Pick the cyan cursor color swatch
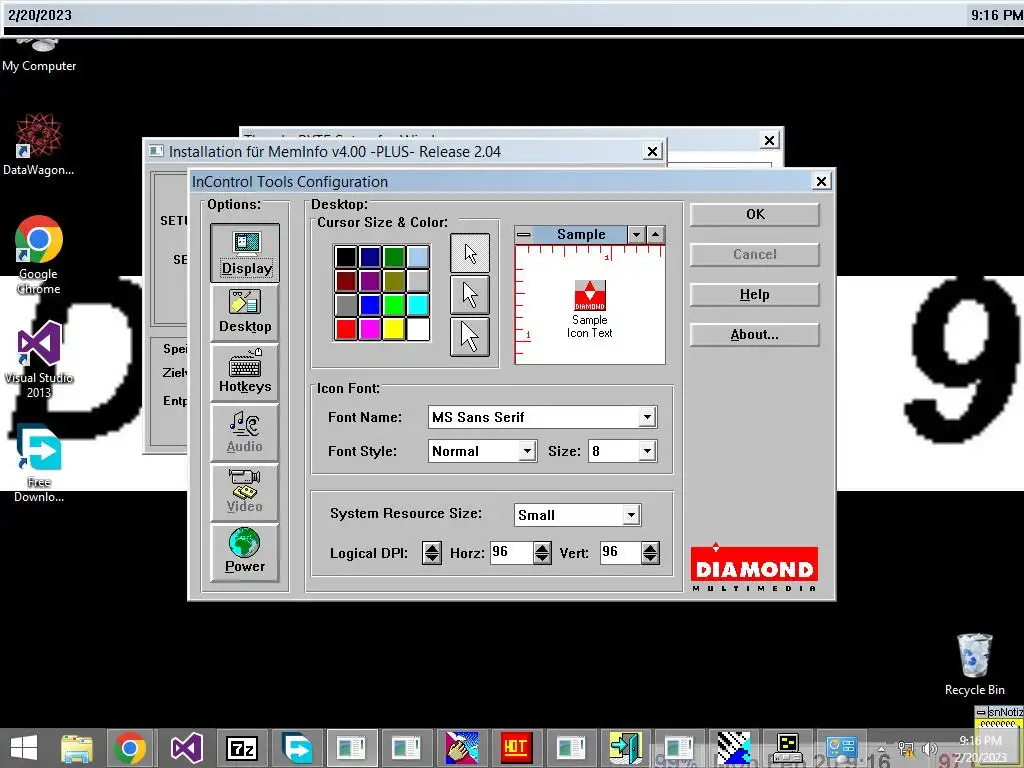1024x768 pixels. [418, 304]
